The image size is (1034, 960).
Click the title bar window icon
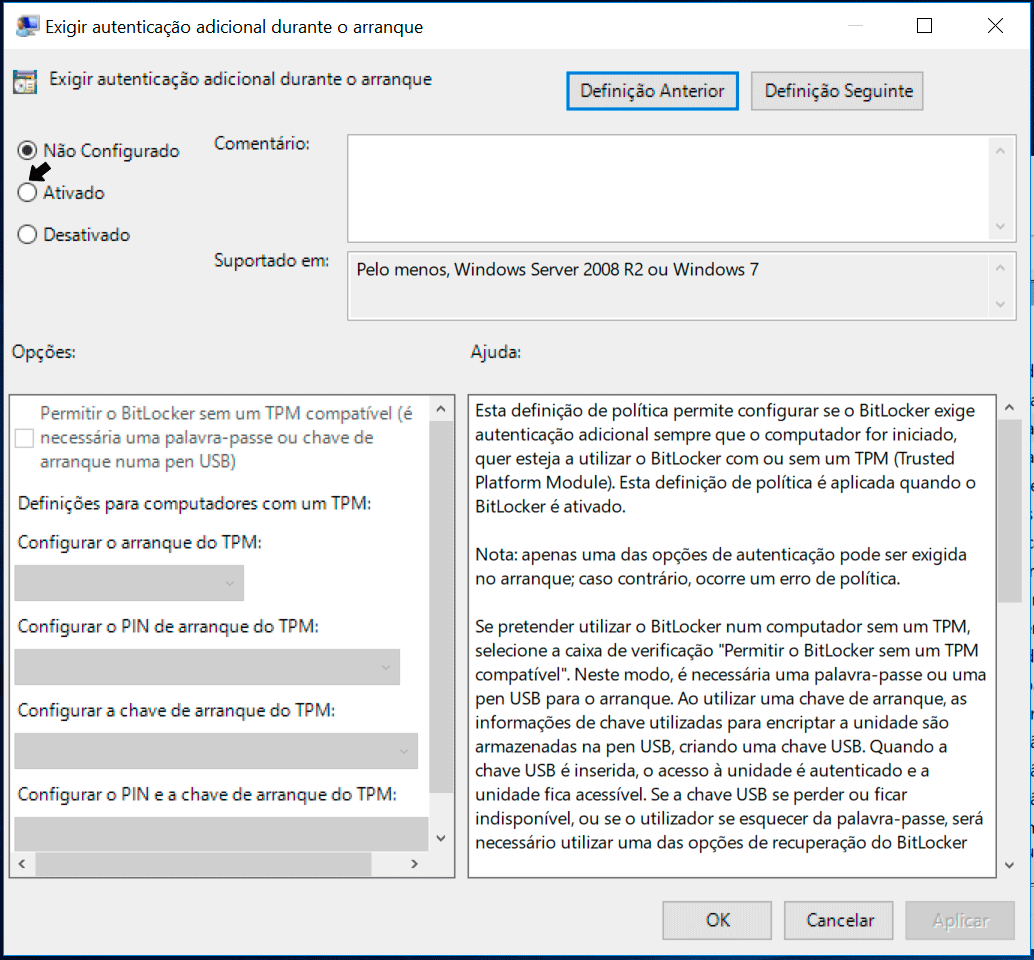coord(27,26)
